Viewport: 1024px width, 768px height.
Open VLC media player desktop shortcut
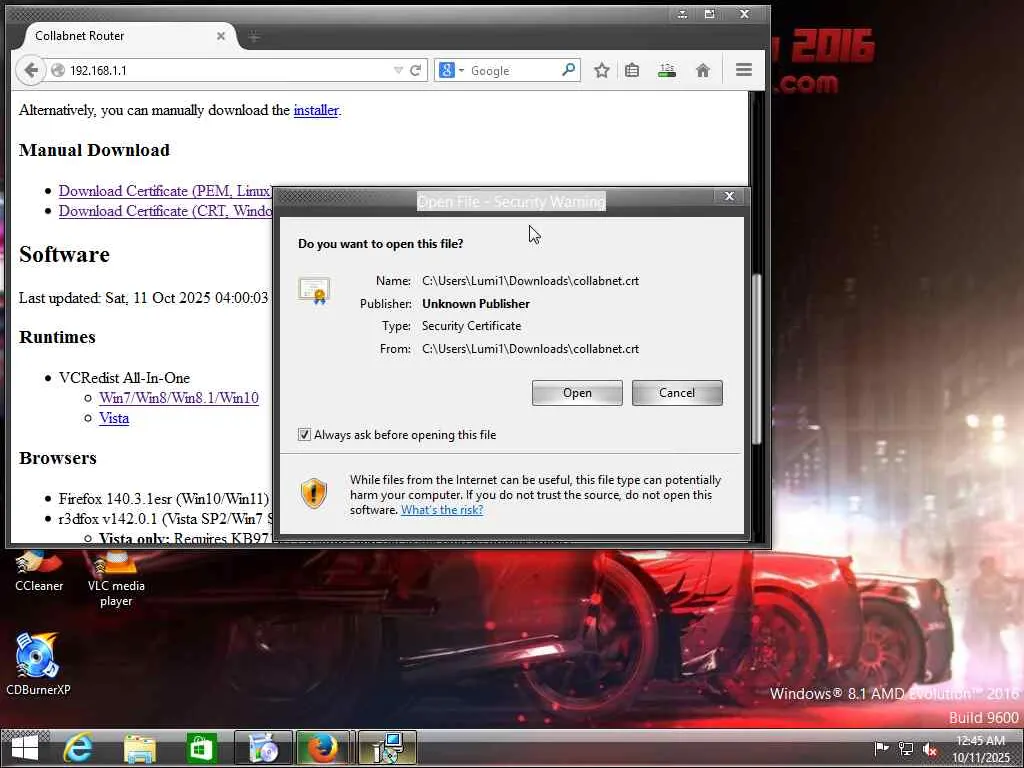point(116,579)
